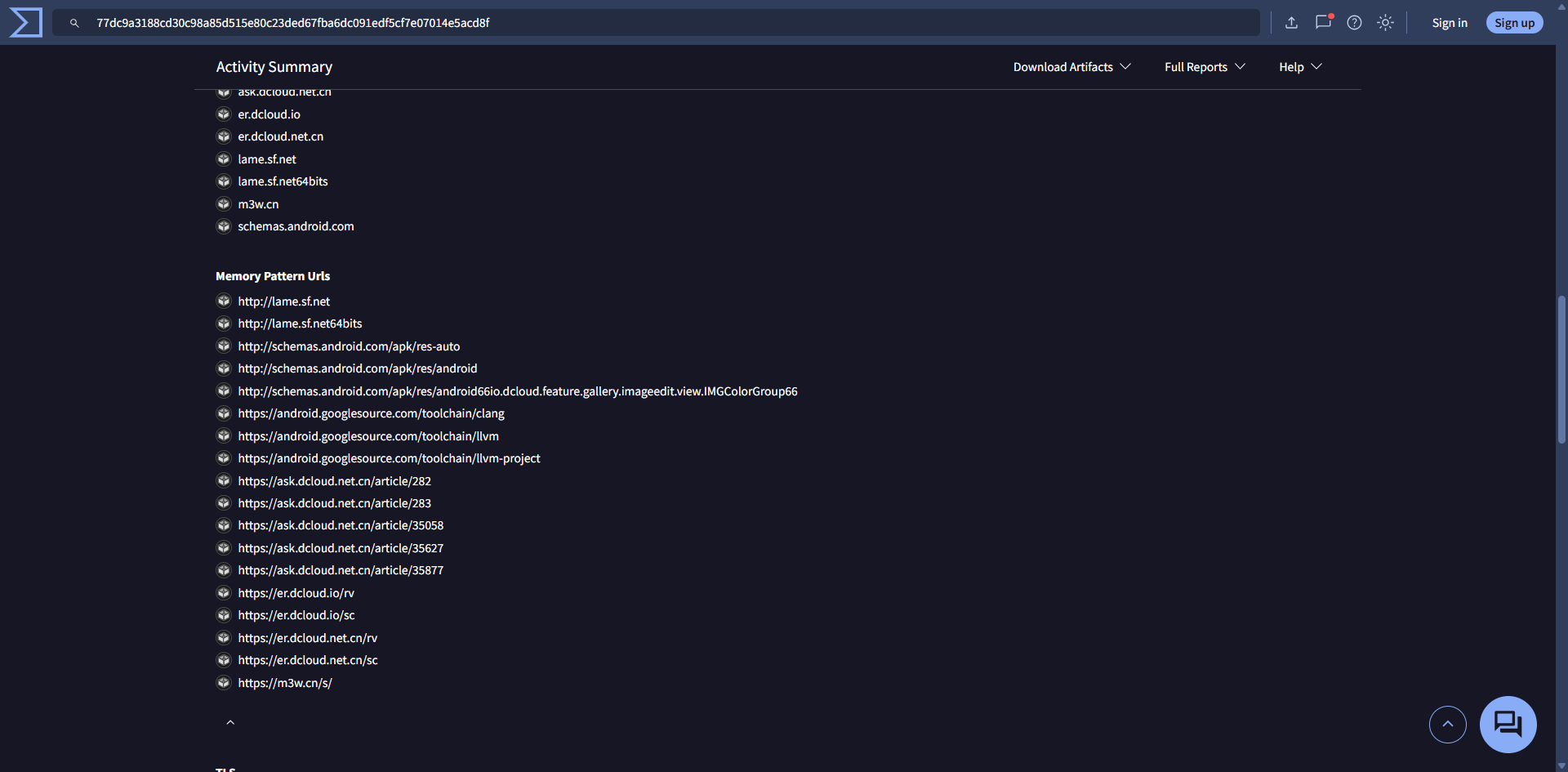Click icon beside lame.sf.net64bits domain

pyautogui.click(x=224, y=181)
